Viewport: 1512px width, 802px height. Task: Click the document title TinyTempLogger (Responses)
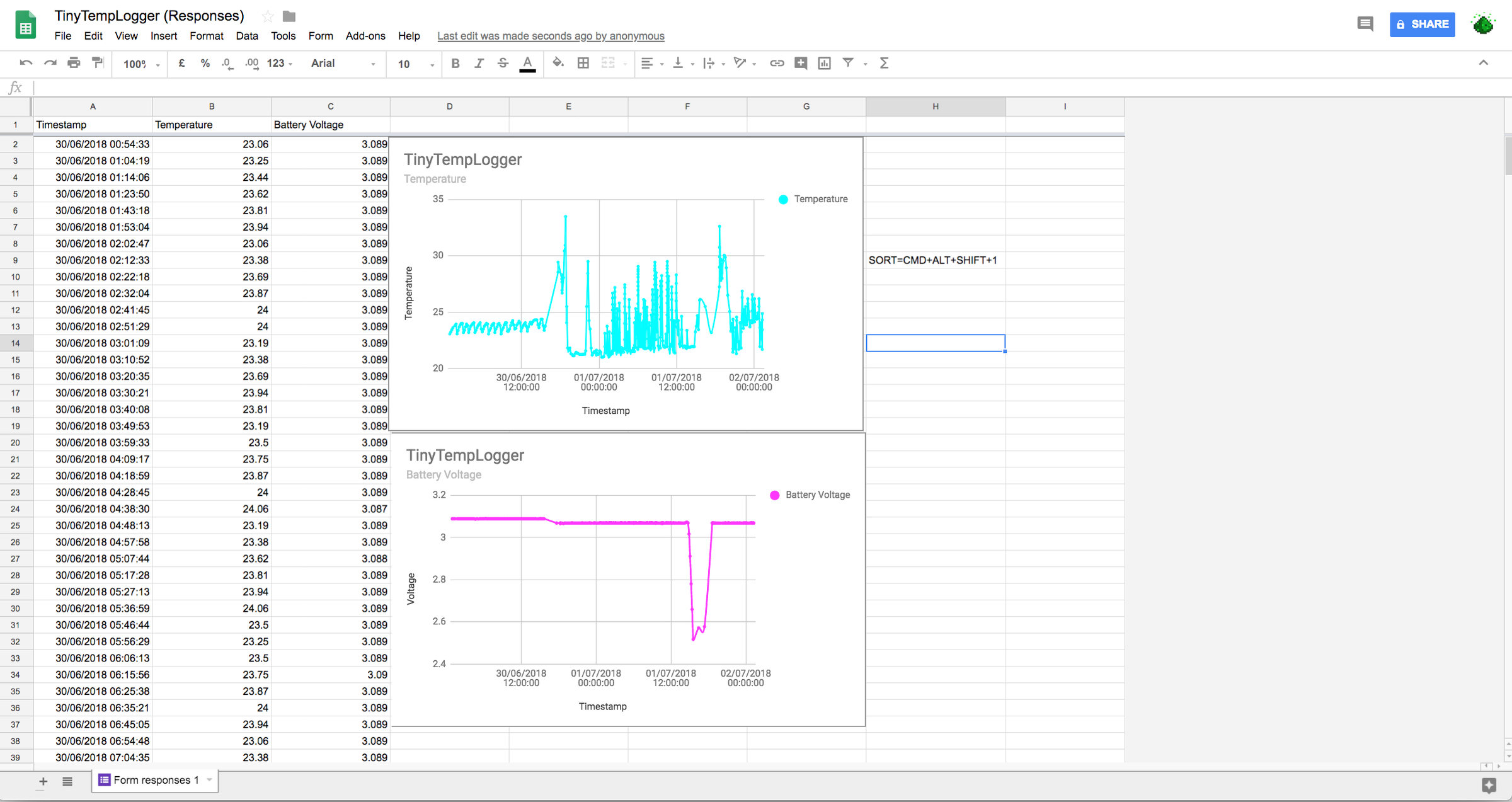(x=149, y=16)
